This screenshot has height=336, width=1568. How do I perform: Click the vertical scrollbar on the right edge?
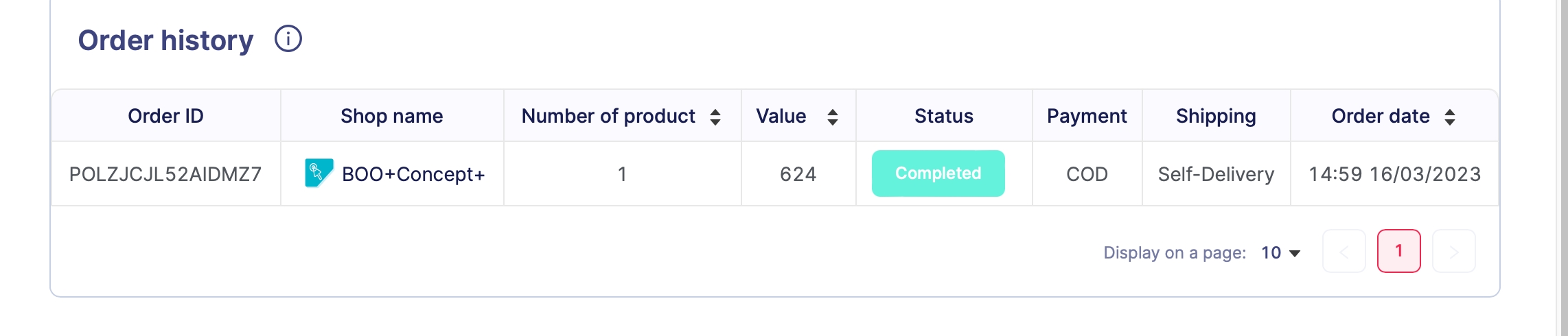1562,168
